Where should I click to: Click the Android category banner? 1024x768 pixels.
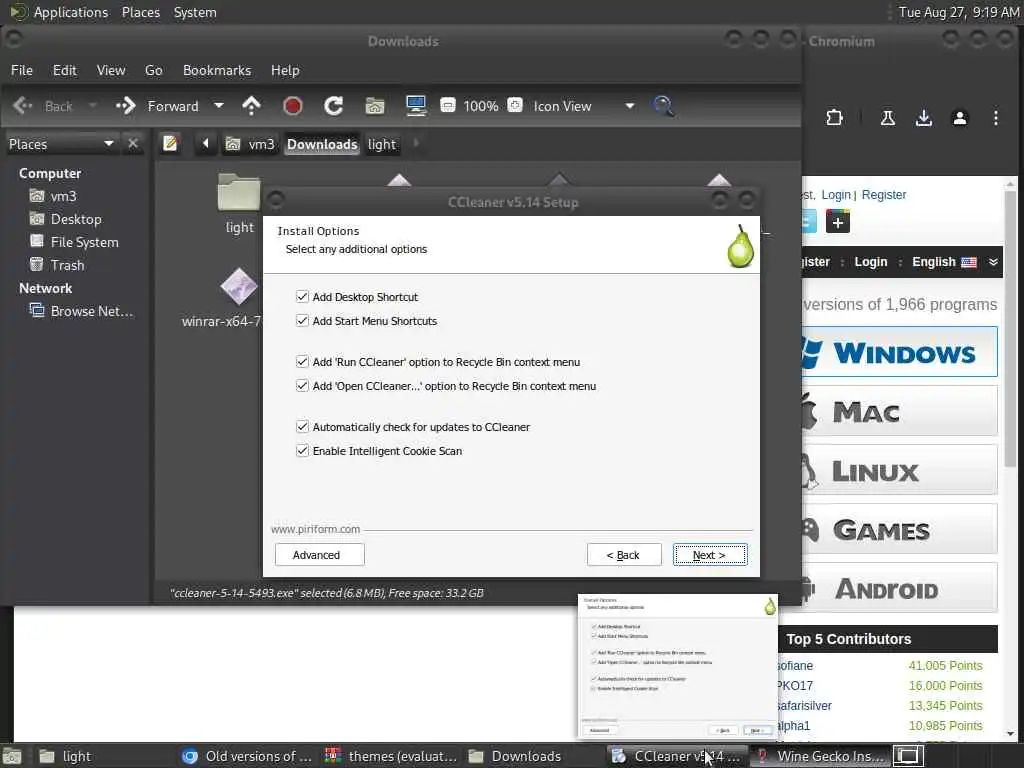tap(900, 588)
